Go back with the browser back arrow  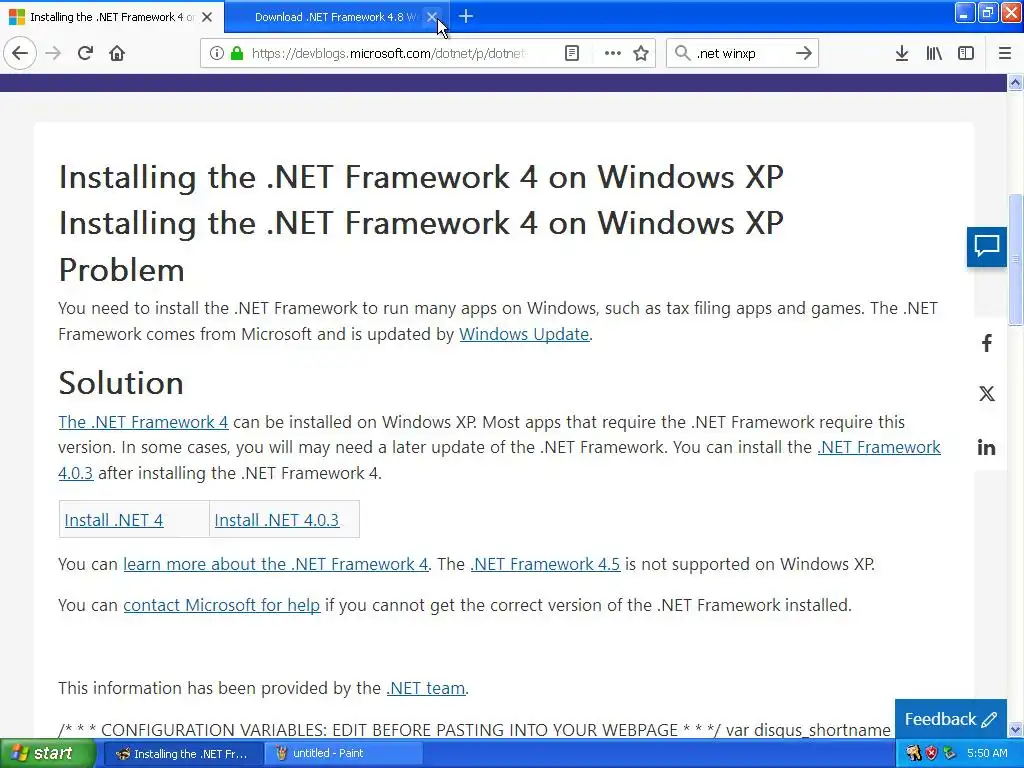[20, 53]
